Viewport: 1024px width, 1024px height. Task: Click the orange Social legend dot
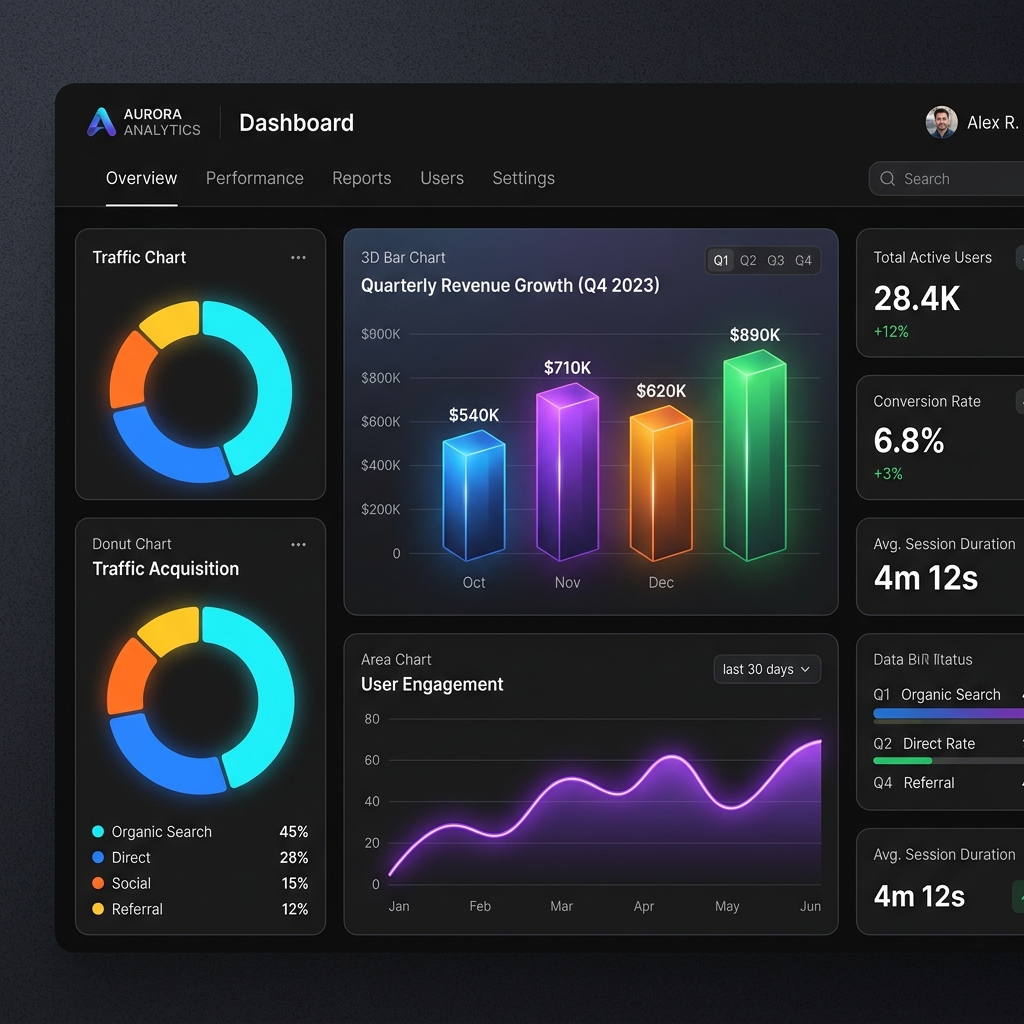(98, 883)
